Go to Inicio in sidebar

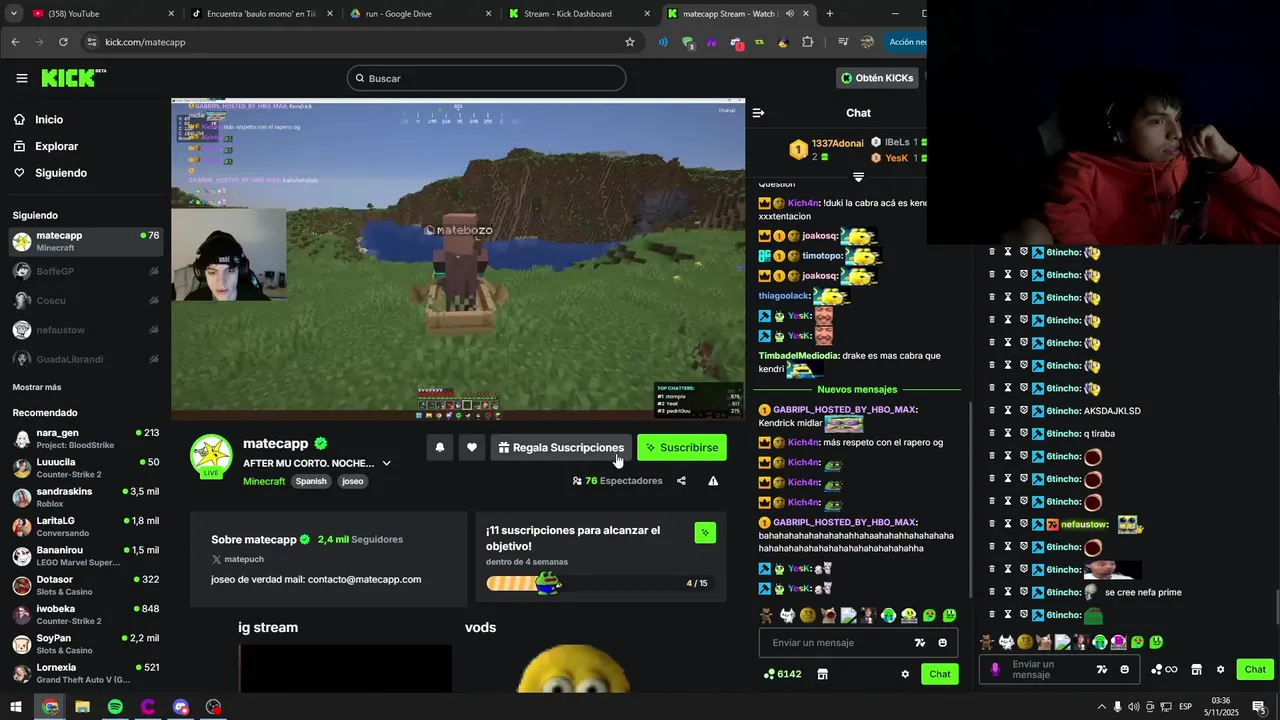click(x=49, y=120)
